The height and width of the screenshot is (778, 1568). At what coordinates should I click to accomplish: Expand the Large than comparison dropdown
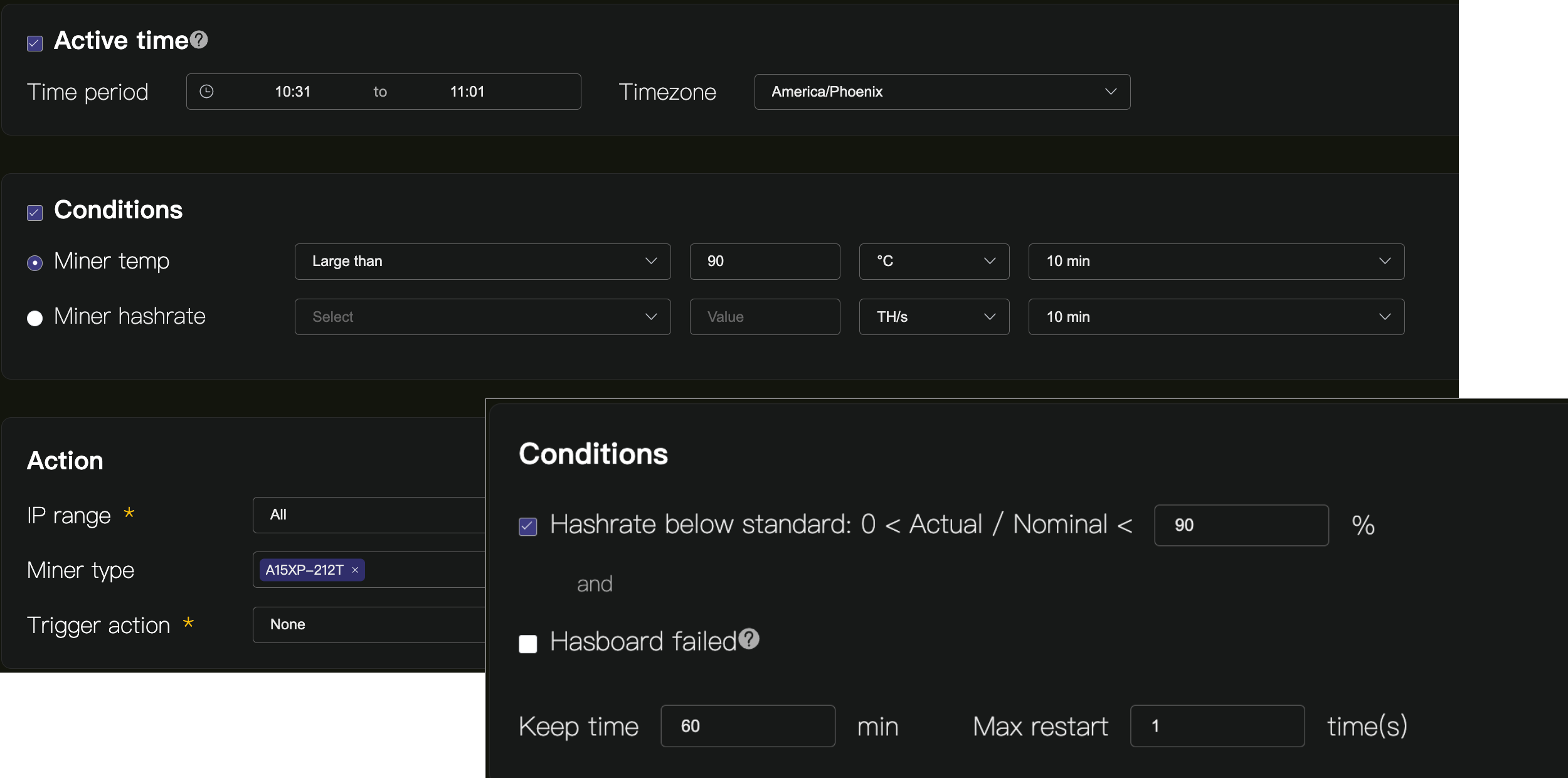tap(482, 261)
